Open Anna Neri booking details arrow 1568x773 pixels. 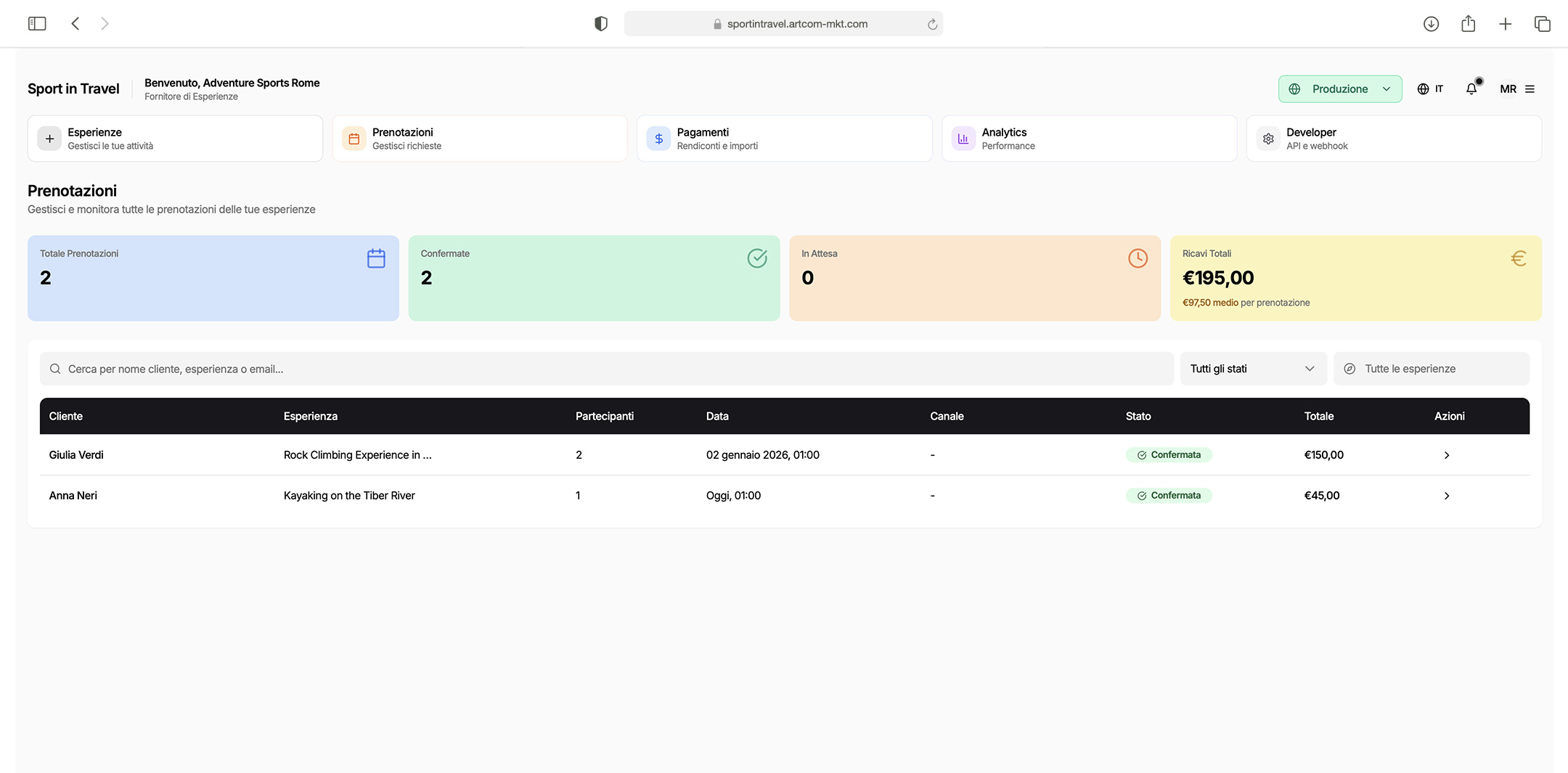tap(1446, 496)
